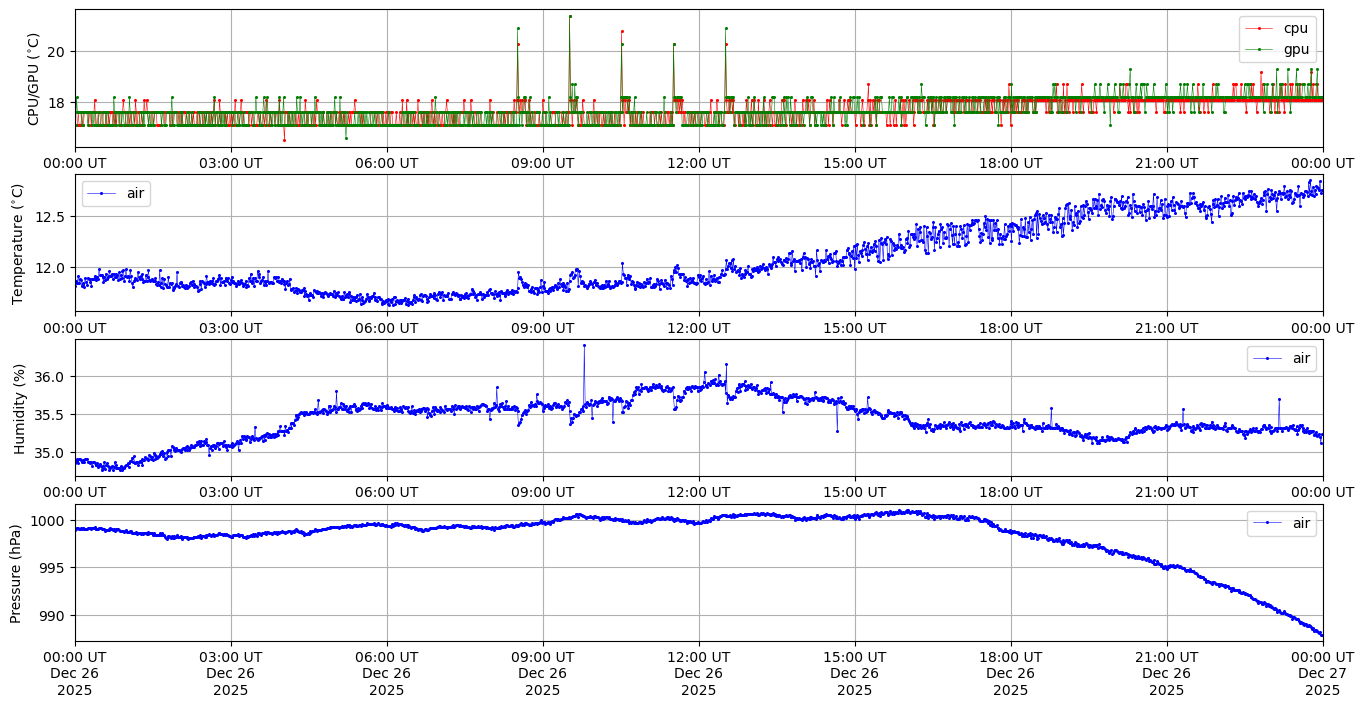Click the highest humidity spike point
1364x707 pixels.
click(x=584, y=345)
